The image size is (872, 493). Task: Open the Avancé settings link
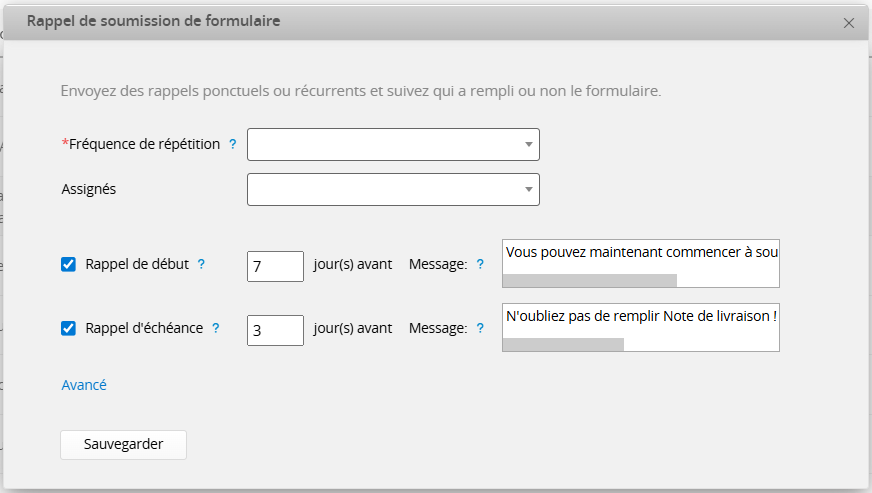pyautogui.click(x=84, y=385)
